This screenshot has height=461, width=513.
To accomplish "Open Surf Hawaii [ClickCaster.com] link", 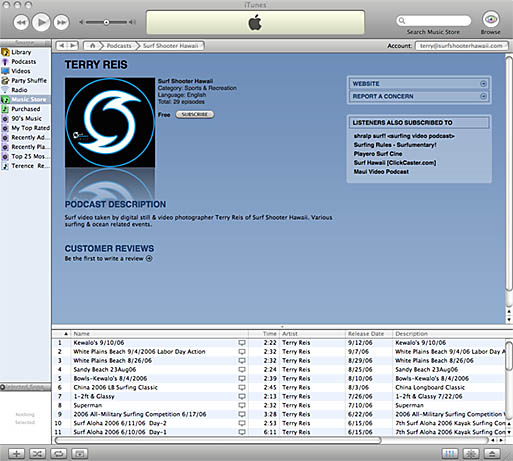I will pyautogui.click(x=395, y=163).
